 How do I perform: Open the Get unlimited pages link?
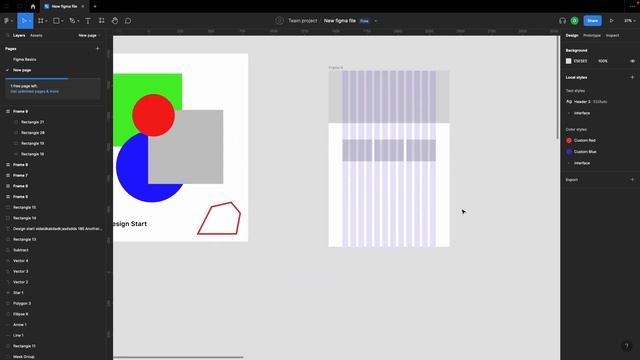(34, 92)
